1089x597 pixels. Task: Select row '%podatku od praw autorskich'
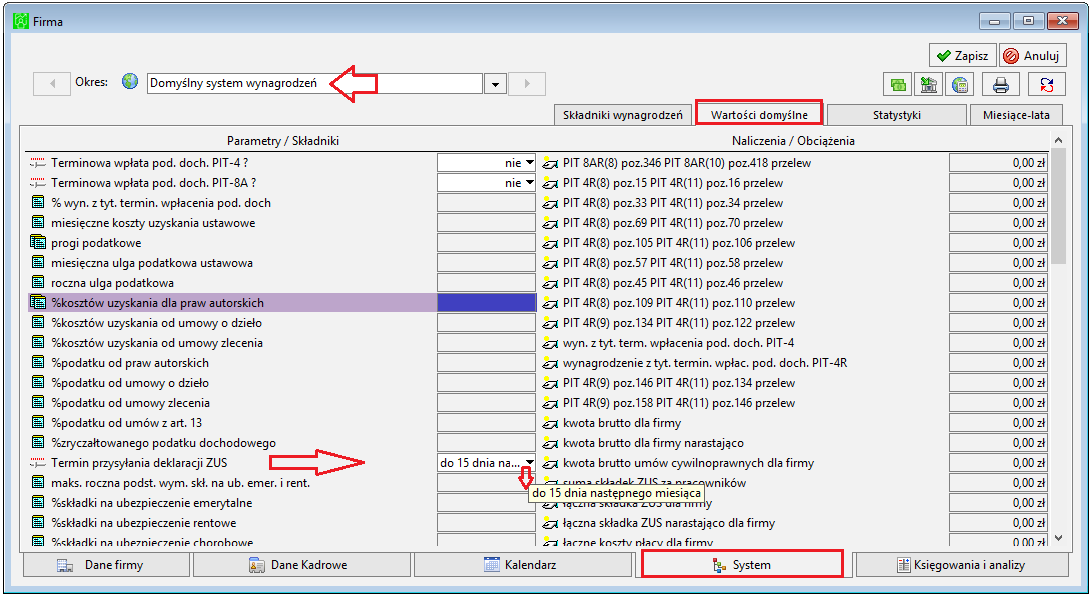click(x=233, y=363)
